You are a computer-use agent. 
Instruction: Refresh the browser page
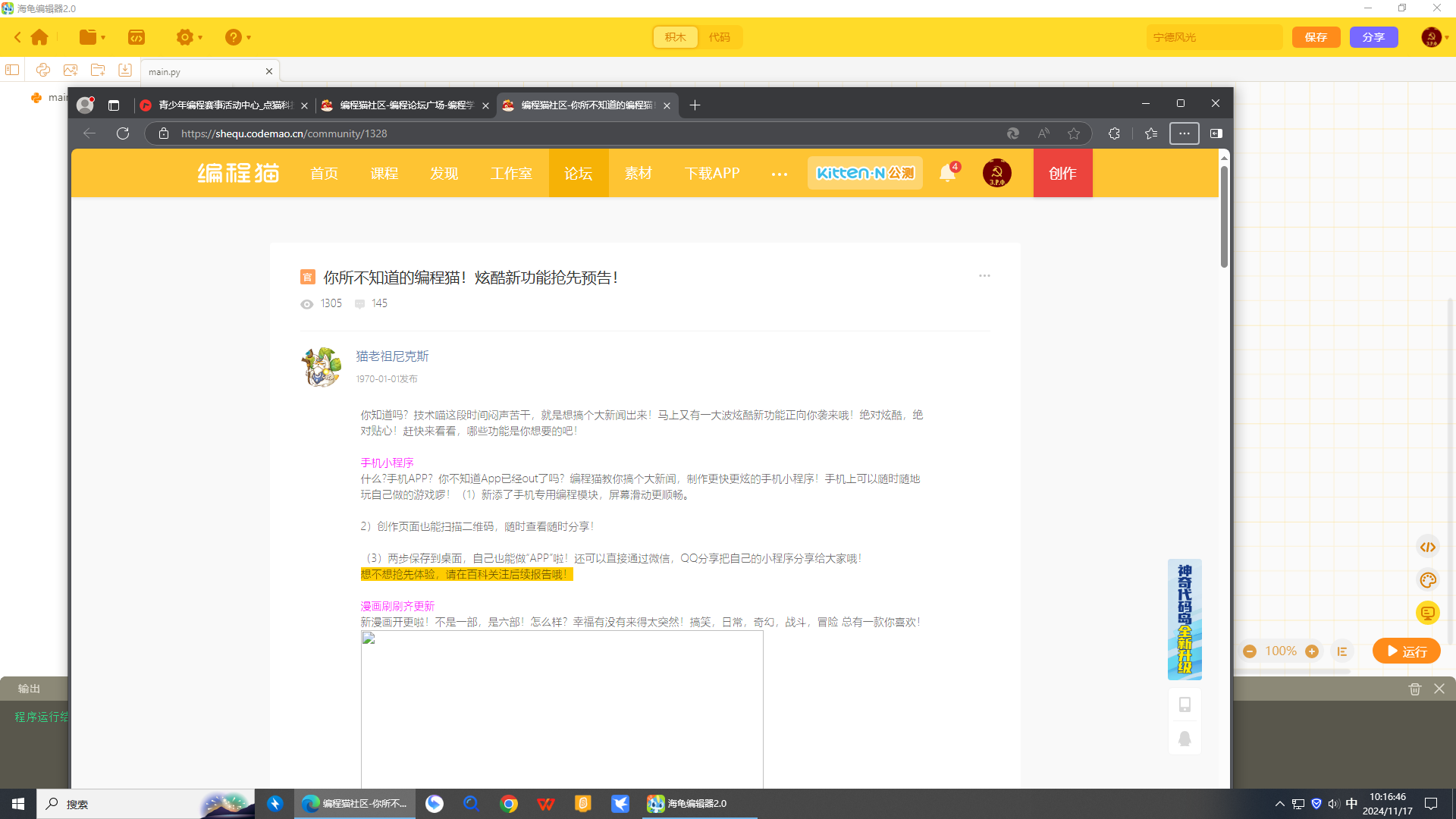123,133
